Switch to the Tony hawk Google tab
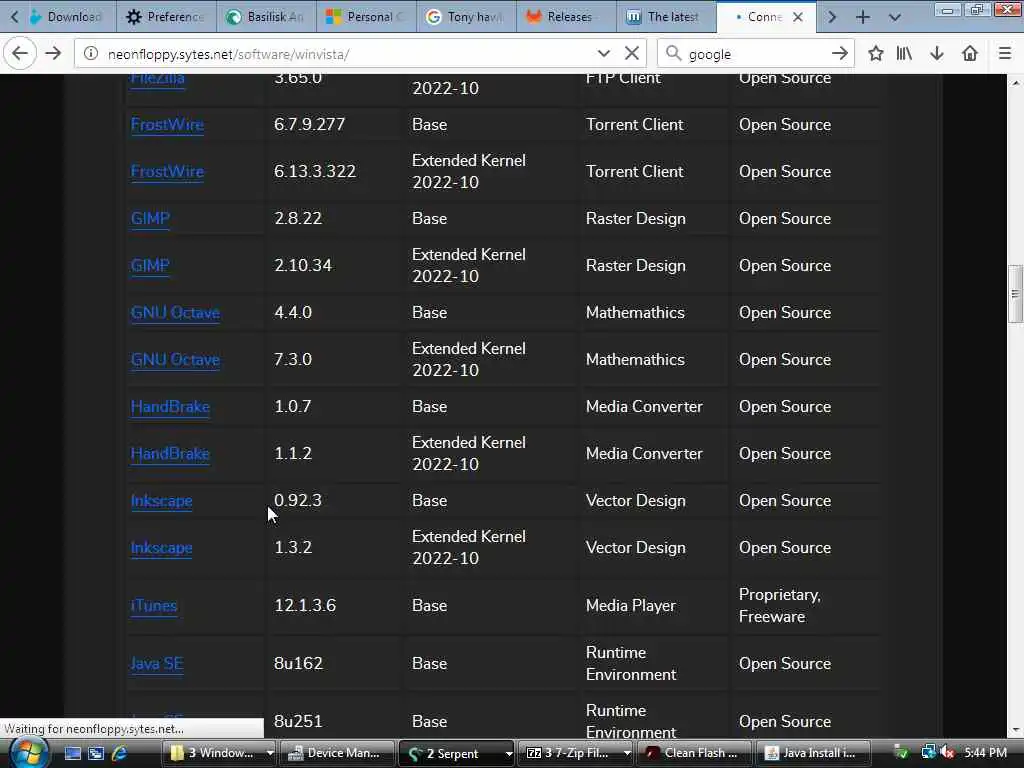 tap(466, 17)
